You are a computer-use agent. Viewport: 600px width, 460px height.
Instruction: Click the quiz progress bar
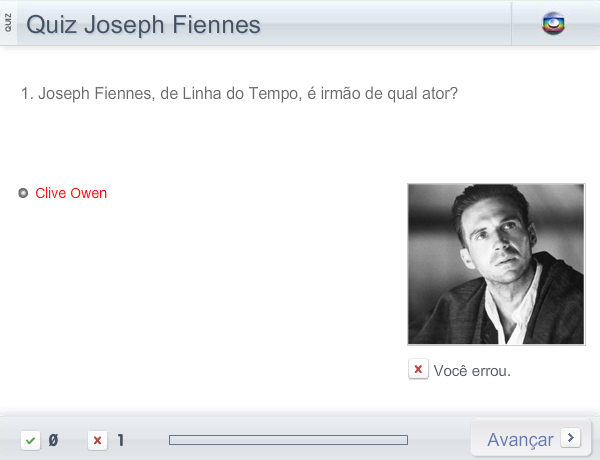(x=289, y=440)
